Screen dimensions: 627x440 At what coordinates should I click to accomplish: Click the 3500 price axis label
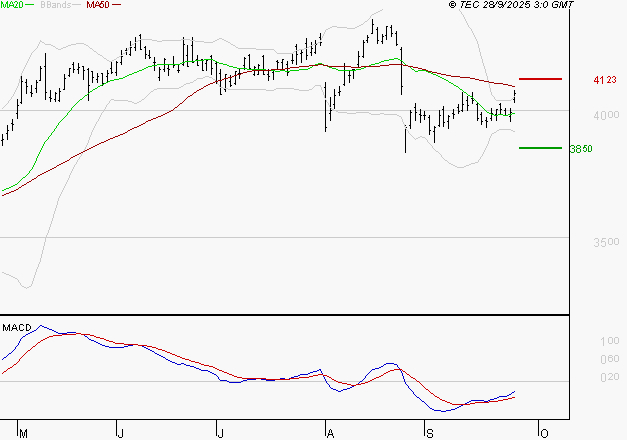pyautogui.click(x=606, y=242)
